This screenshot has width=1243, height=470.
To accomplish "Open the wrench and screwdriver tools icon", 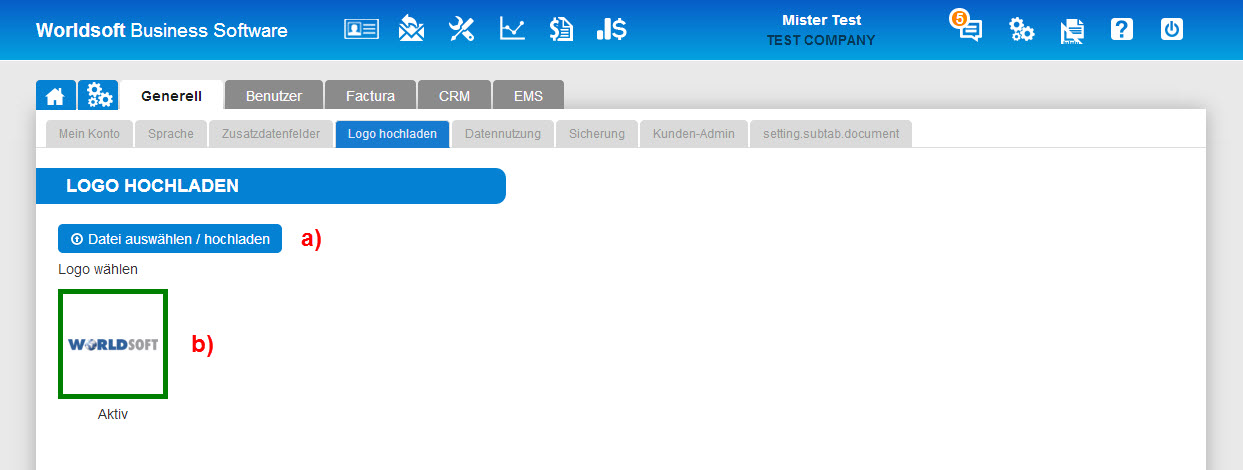I will pyautogui.click(x=461, y=29).
